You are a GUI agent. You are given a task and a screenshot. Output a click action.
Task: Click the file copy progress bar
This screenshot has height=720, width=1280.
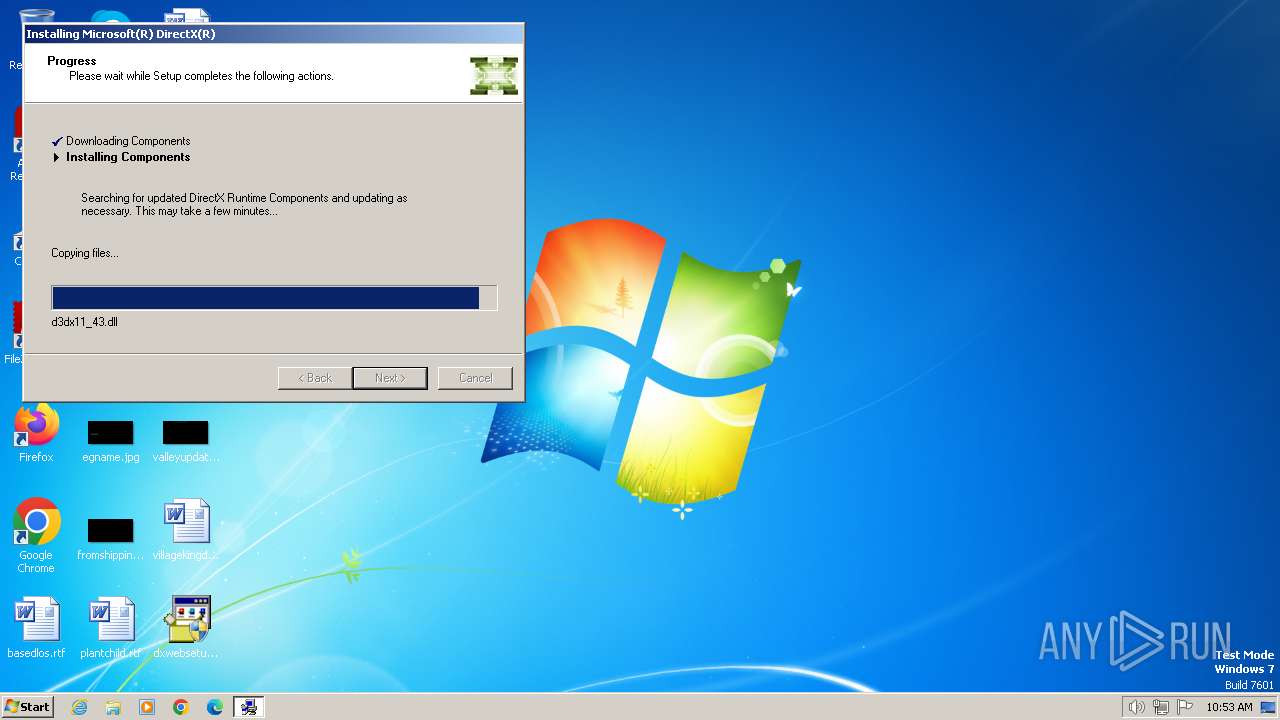coord(274,298)
